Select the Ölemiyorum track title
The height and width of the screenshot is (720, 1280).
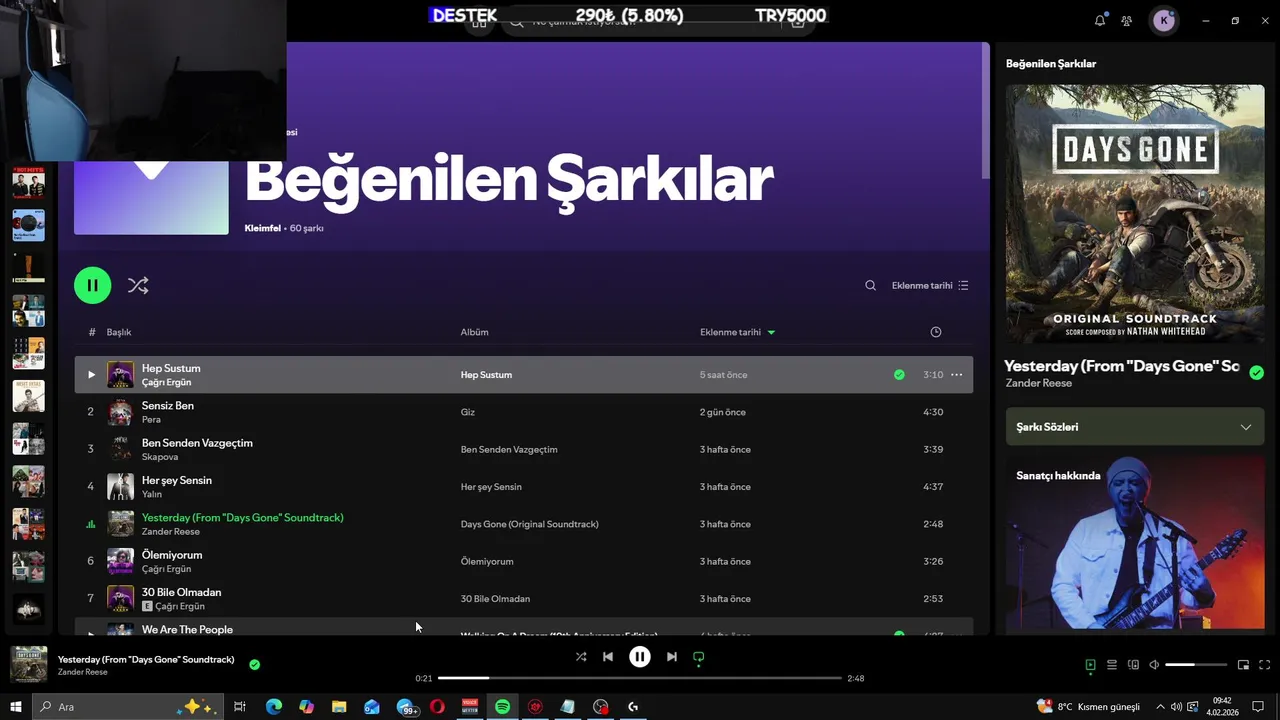(172, 555)
